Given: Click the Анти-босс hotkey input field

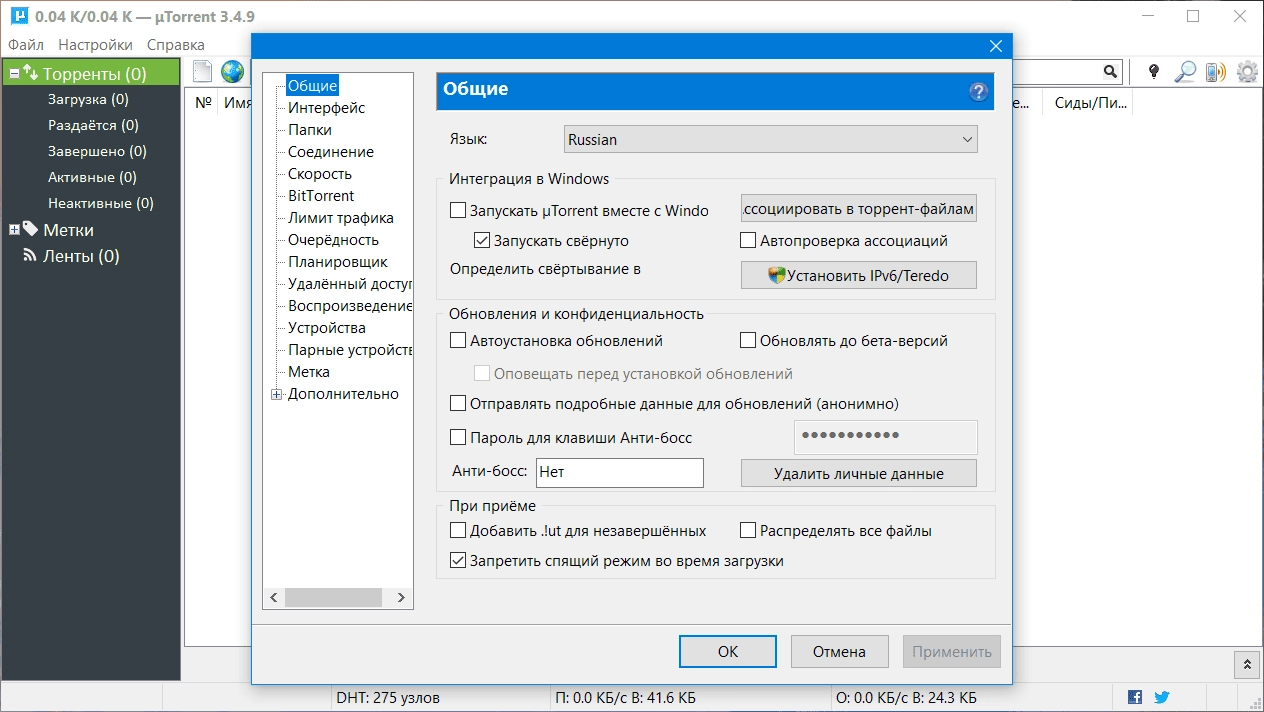Looking at the screenshot, I should click(620, 473).
